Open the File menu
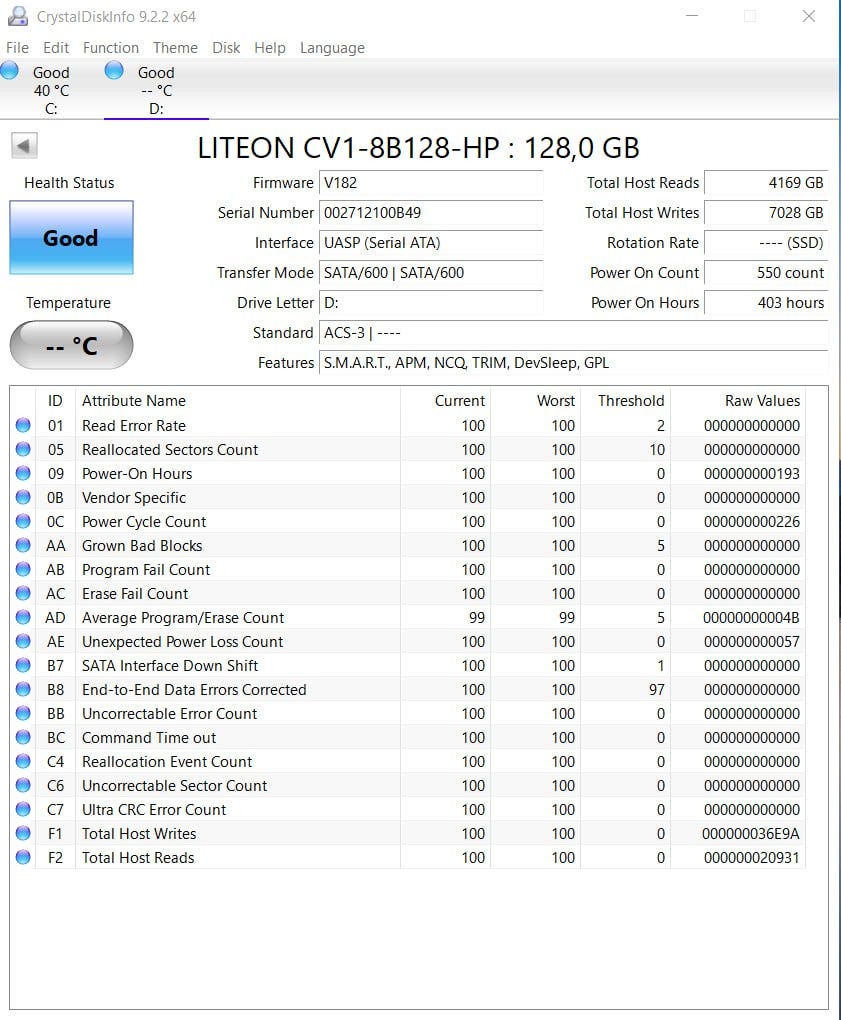This screenshot has height=1020, width=841. click(x=17, y=48)
